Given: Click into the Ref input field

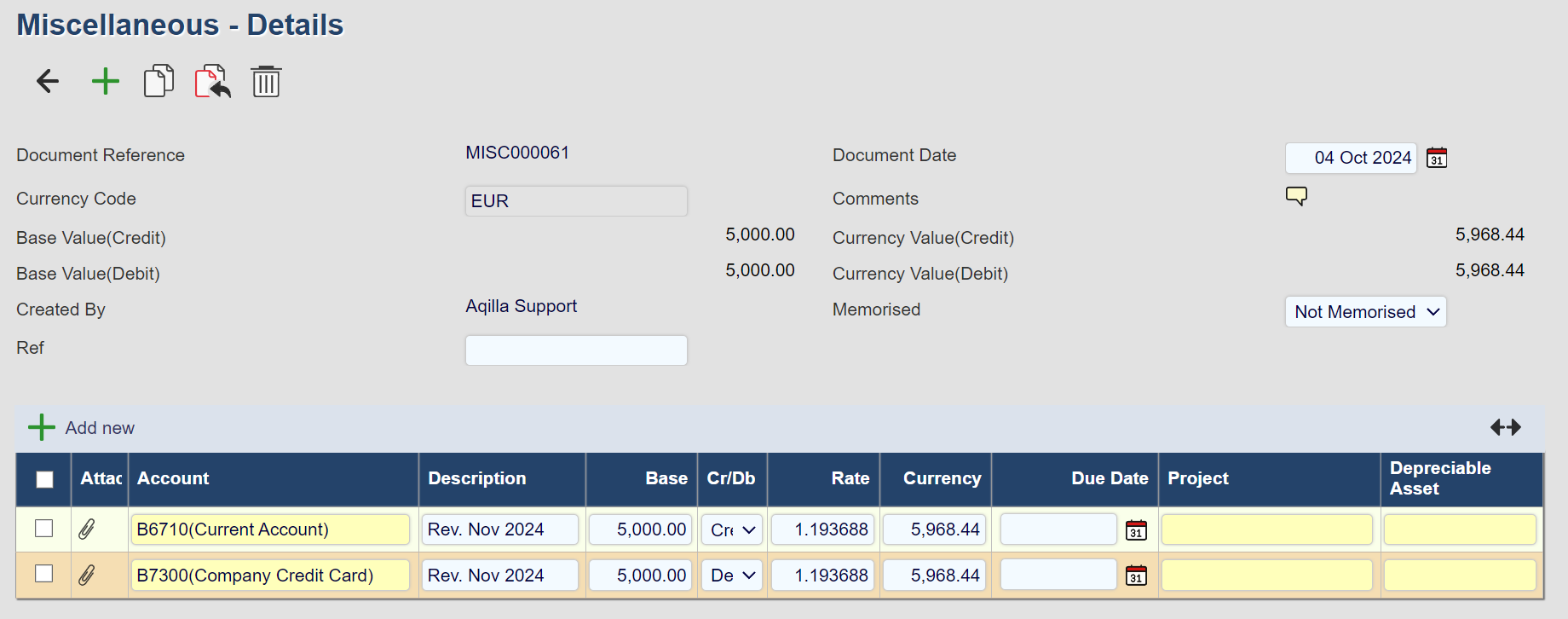Looking at the screenshot, I should tap(576, 350).
